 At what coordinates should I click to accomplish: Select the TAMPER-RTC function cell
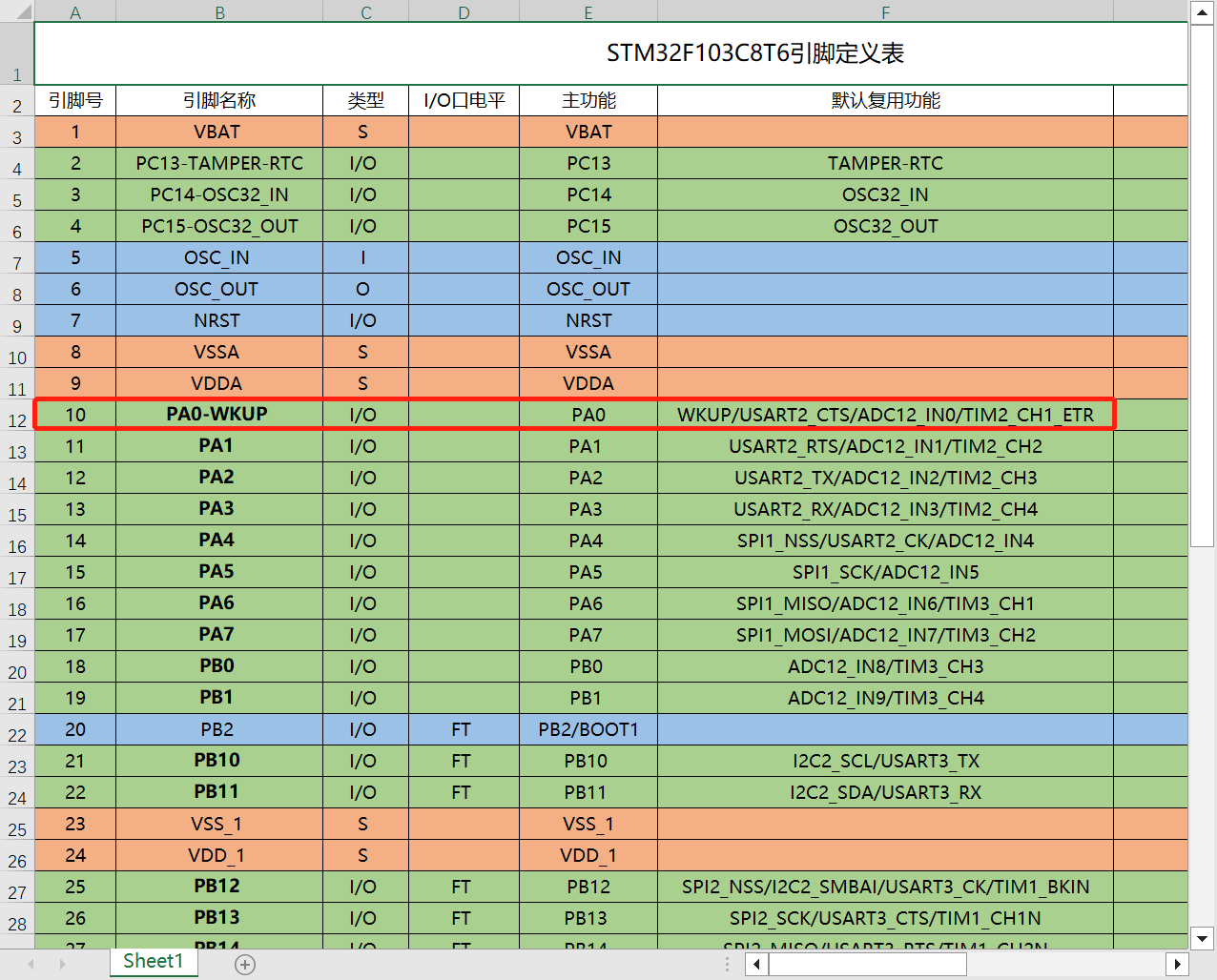(885, 163)
